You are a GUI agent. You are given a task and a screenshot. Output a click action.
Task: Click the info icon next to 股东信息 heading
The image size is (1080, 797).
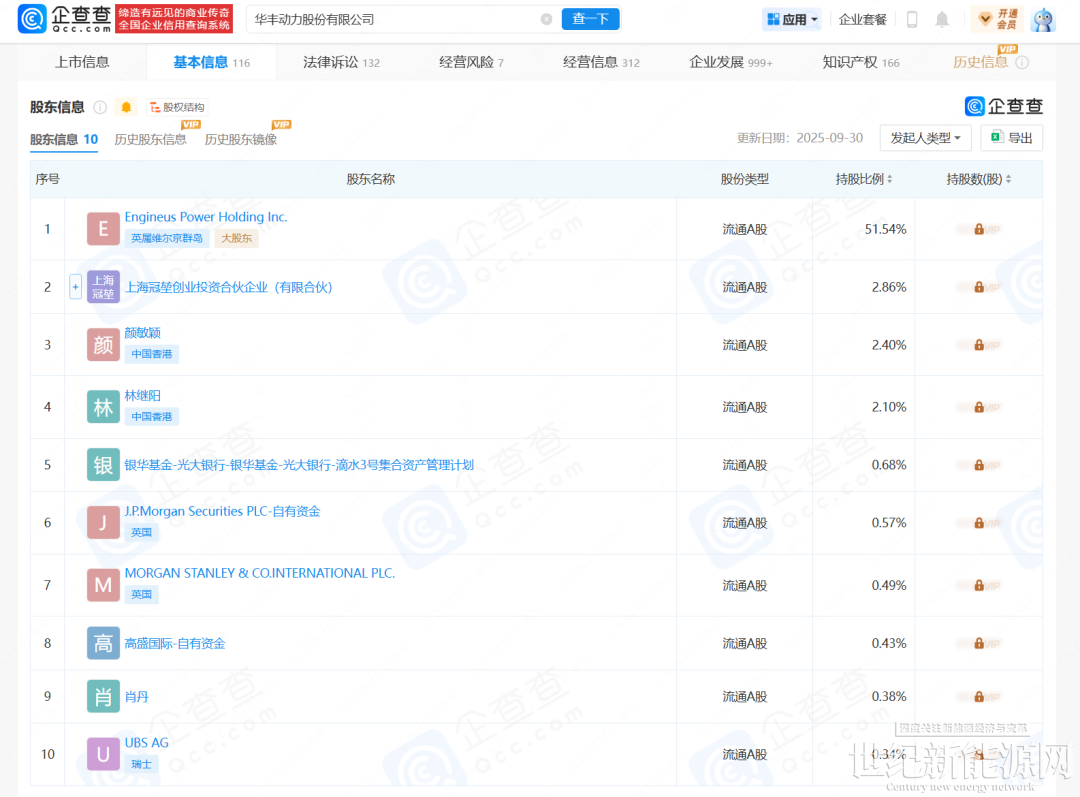100,107
